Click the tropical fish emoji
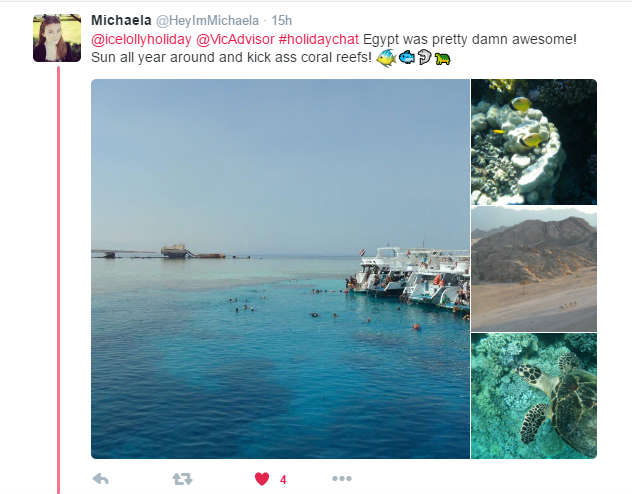 pos(386,58)
